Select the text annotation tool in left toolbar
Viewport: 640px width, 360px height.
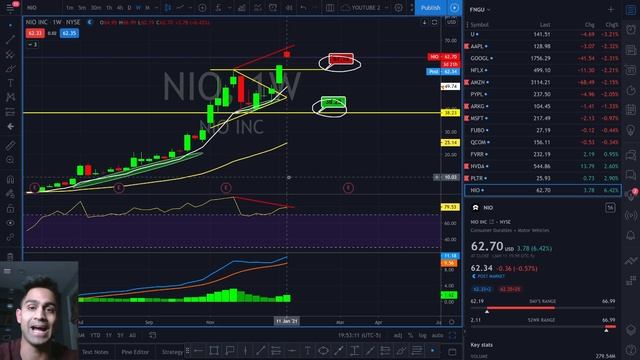[x=10, y=83]
